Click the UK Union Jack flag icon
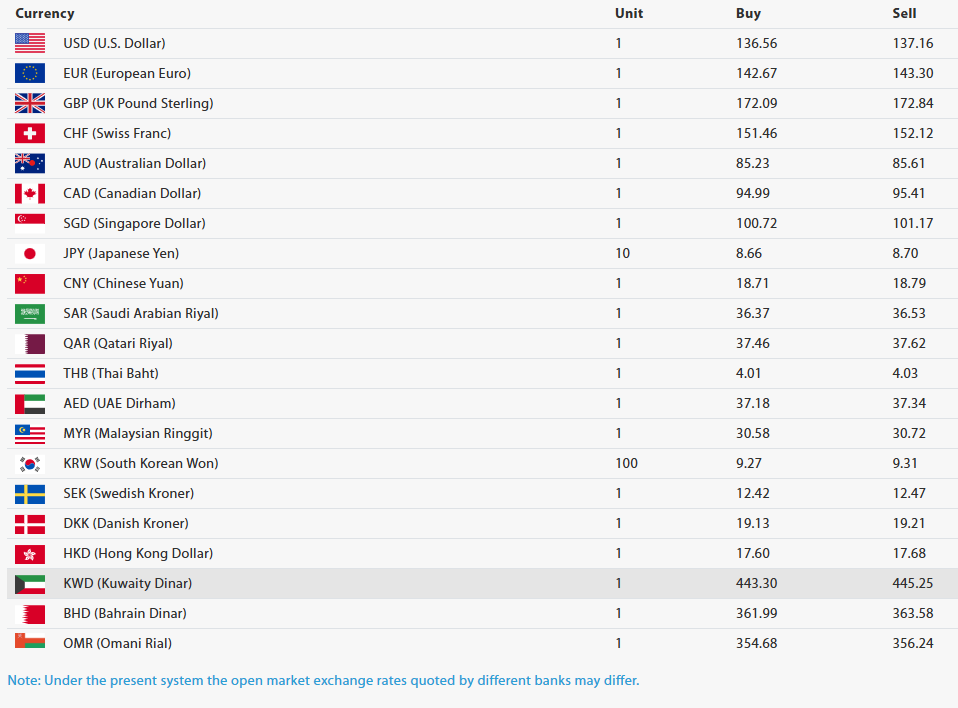This screenshot has height=708, width=958. pos(30,103)
